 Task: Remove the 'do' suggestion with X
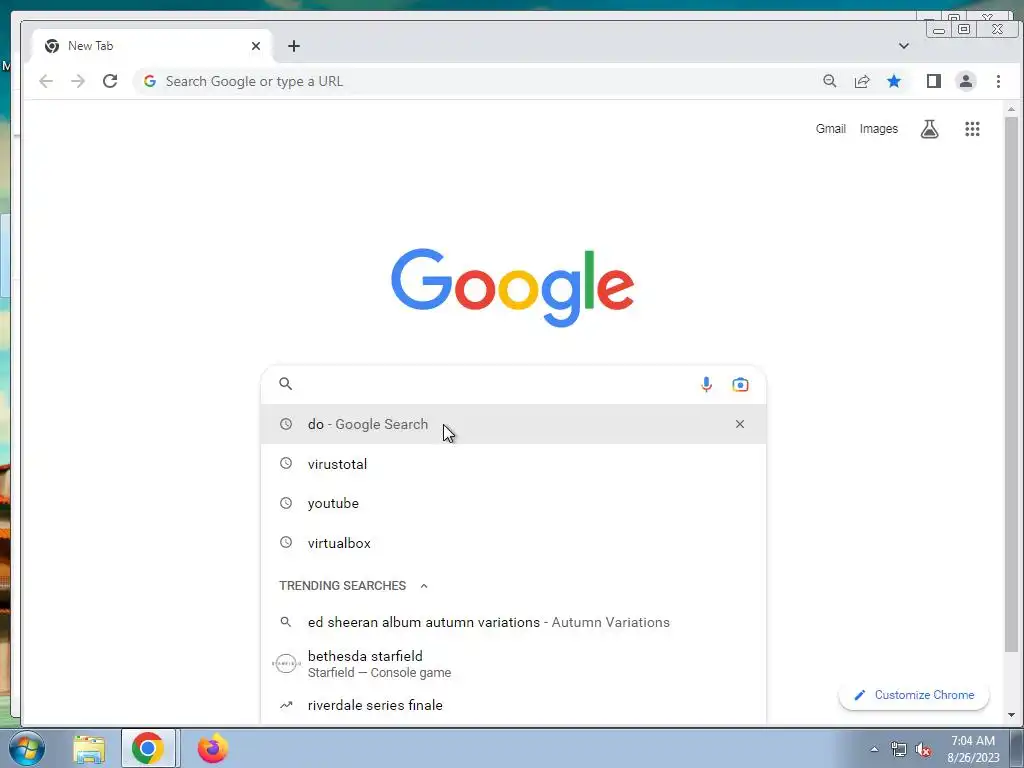point(739,424)
